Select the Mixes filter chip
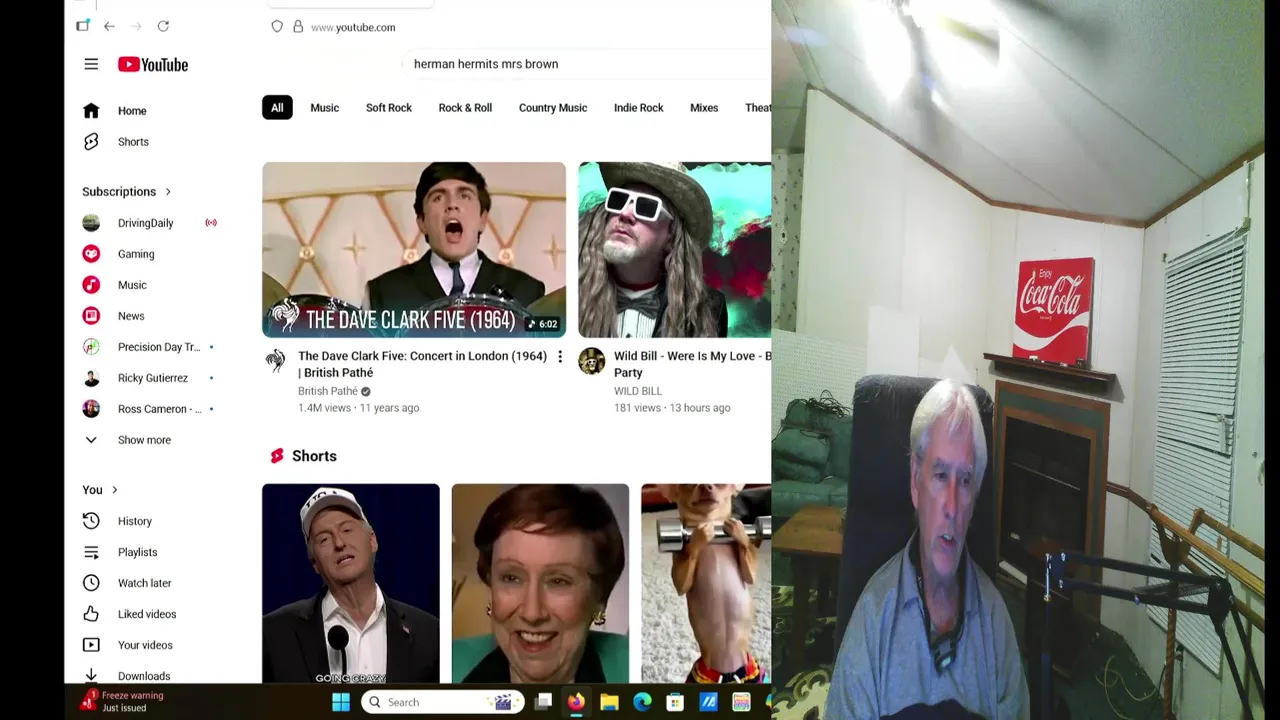The height and width of the screenshot is (720, 1280). coord(704,108)
